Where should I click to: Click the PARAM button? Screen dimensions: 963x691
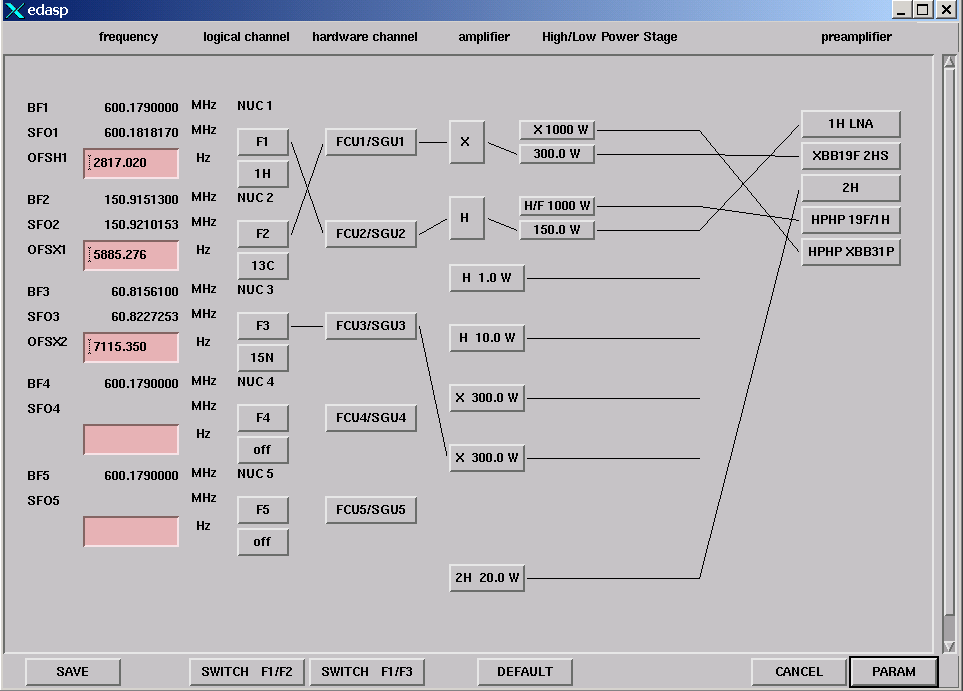[x=893, y=672]
